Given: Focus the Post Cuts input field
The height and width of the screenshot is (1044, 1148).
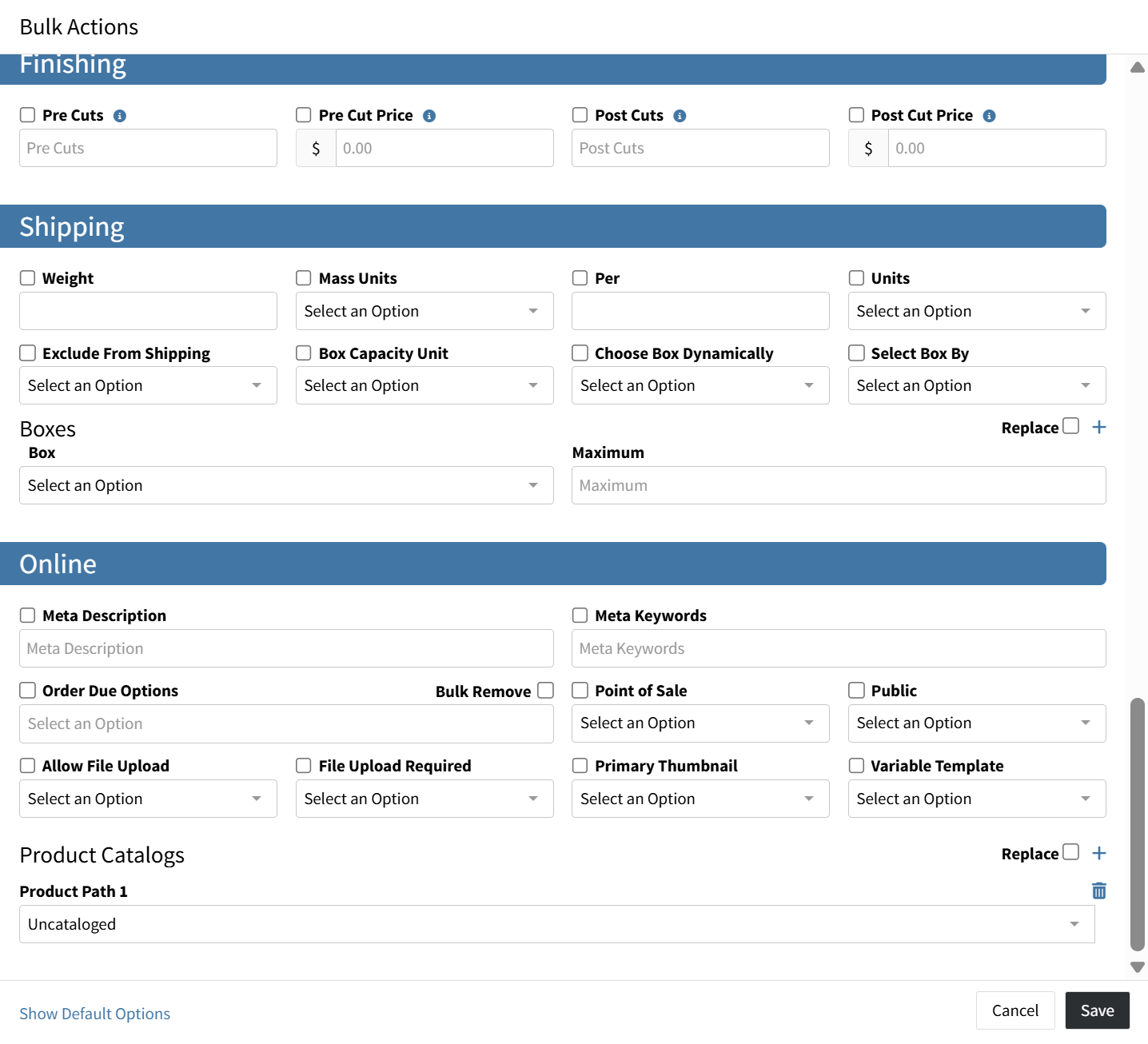Looking at the screenshot, I should [x=700, y=148].
